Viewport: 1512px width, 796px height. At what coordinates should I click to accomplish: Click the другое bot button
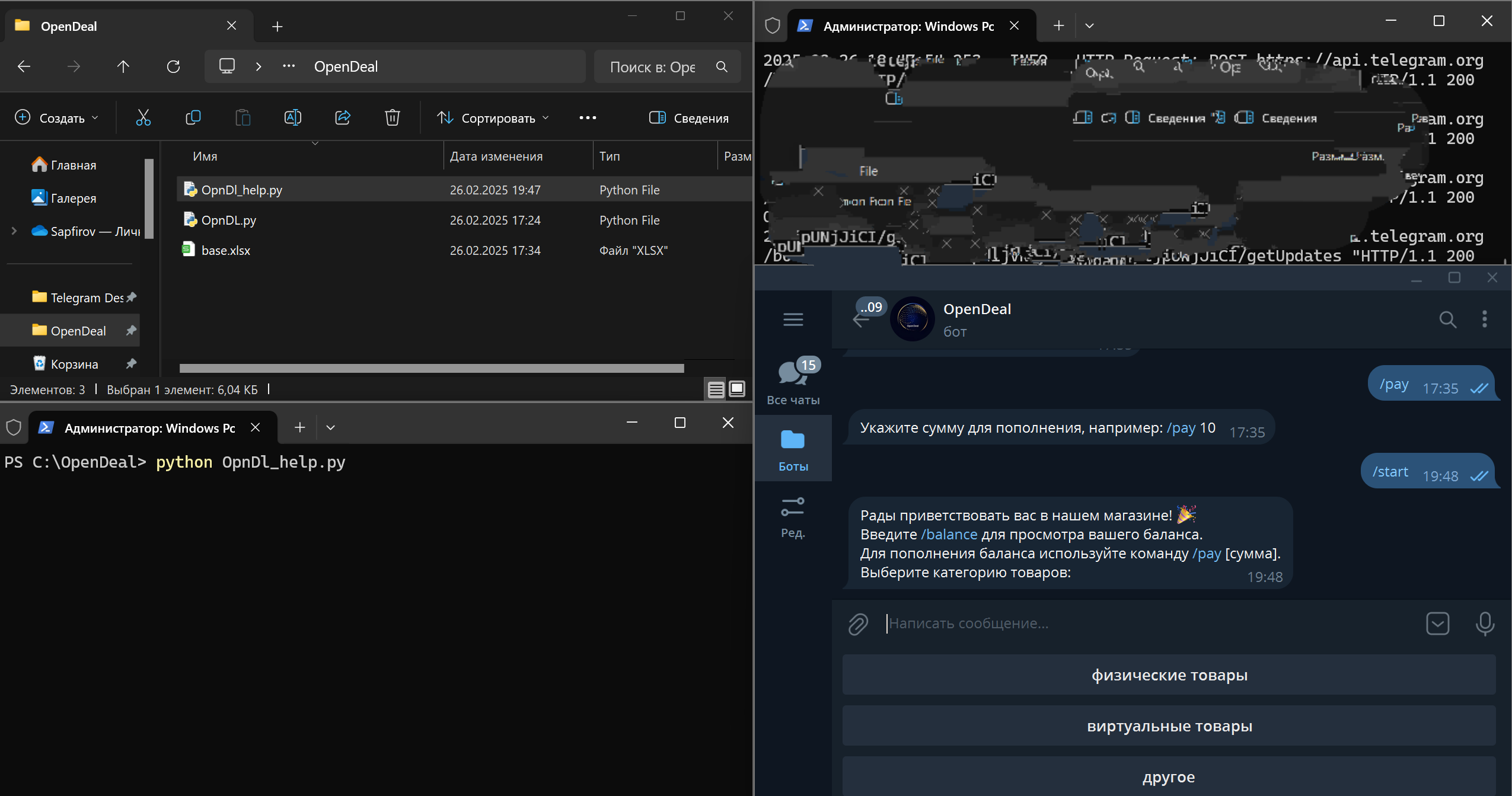click(x=1169, y=776)
